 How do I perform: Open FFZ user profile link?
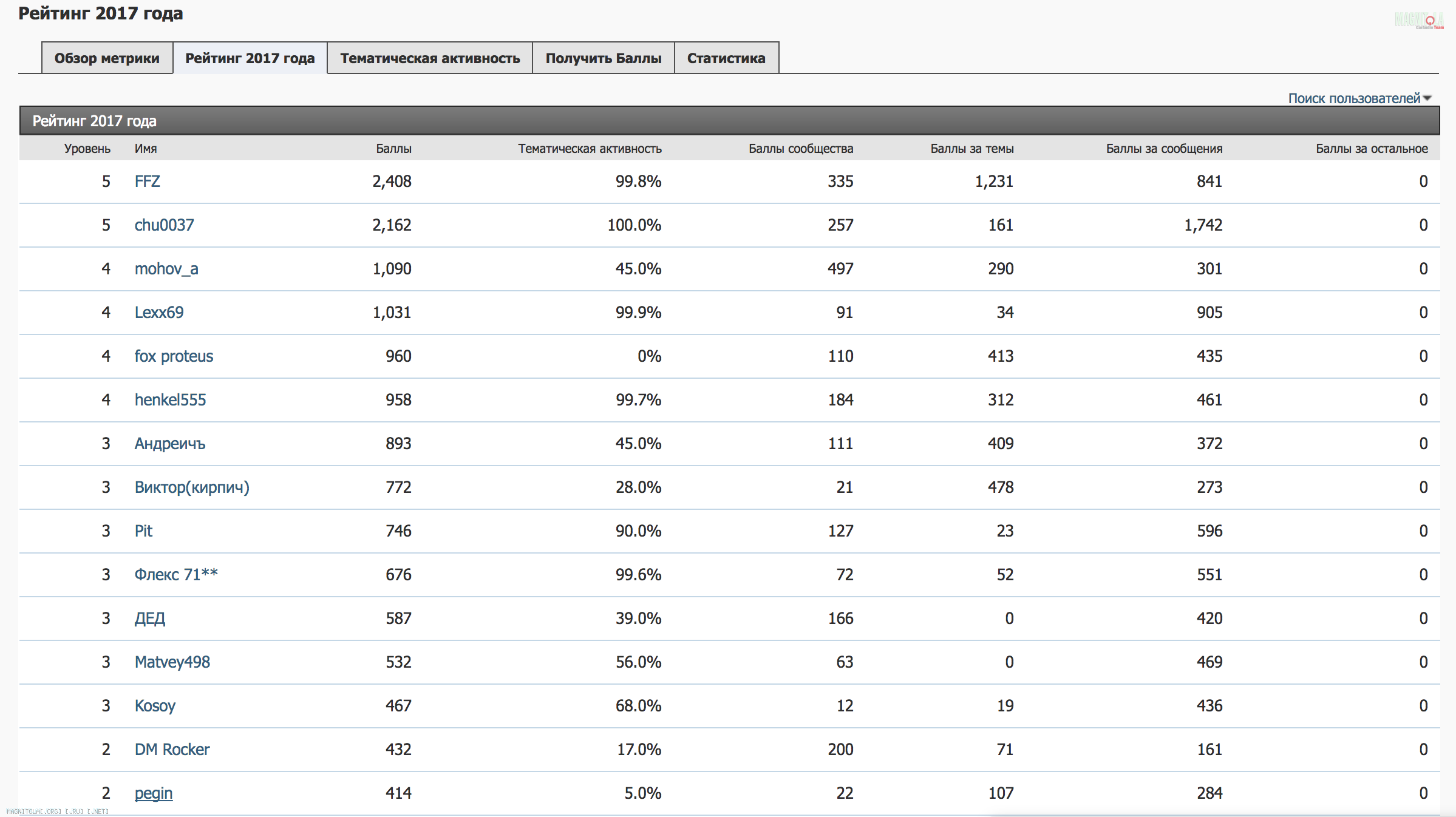[x=147, y=181]
